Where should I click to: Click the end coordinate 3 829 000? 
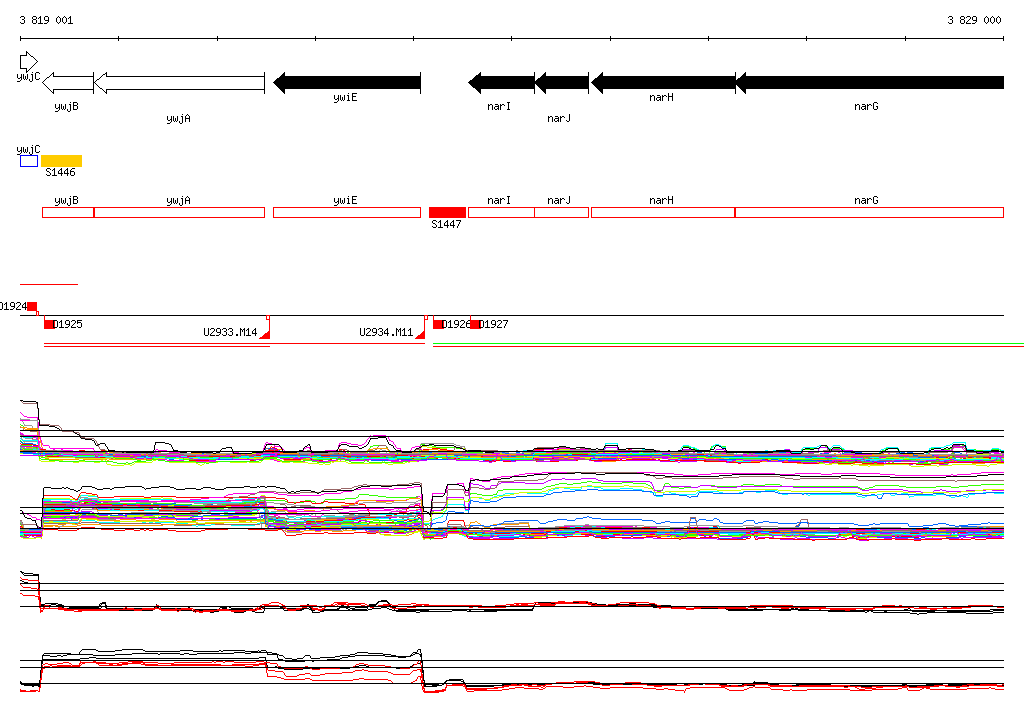point(974,20)
